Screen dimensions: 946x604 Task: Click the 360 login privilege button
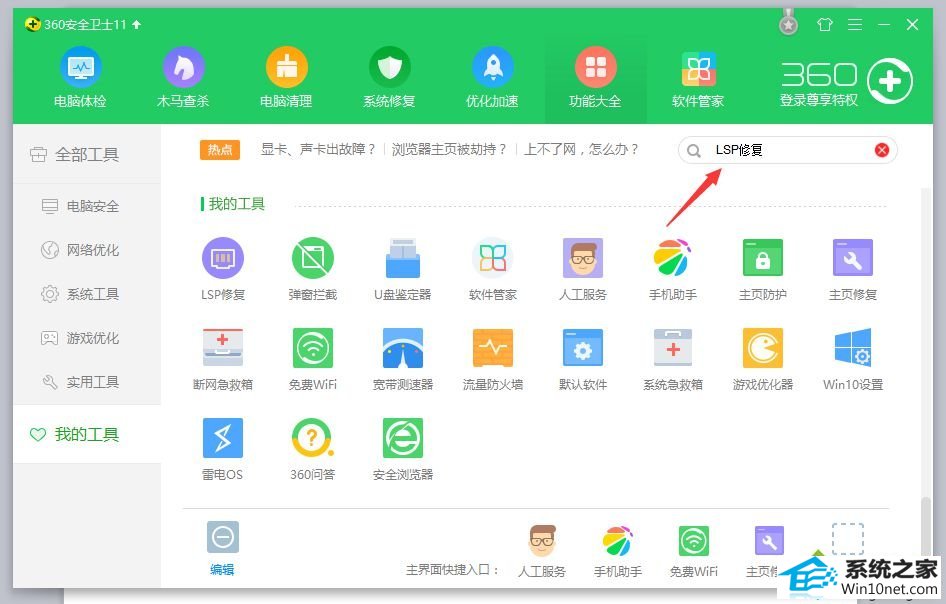coord(846,81)
